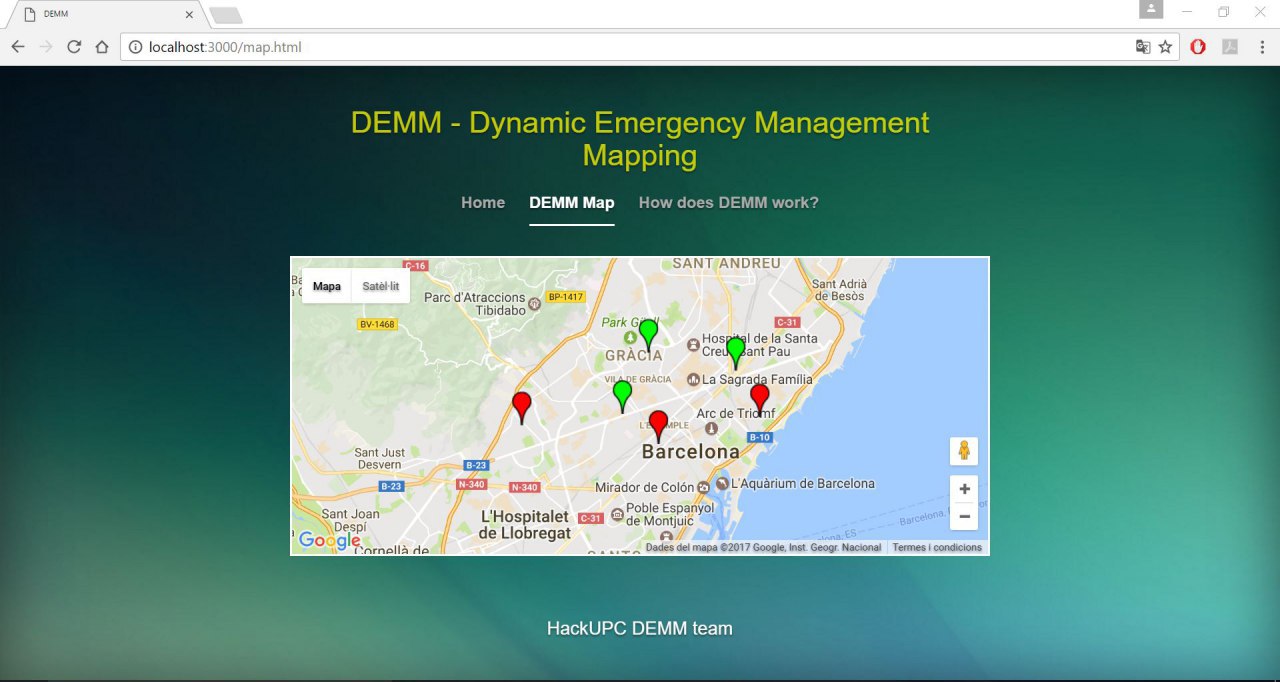Image resolution: width=1280 pixels, height=682 pixels.
Task: Open a new browser tab
Action: point(226,15)
